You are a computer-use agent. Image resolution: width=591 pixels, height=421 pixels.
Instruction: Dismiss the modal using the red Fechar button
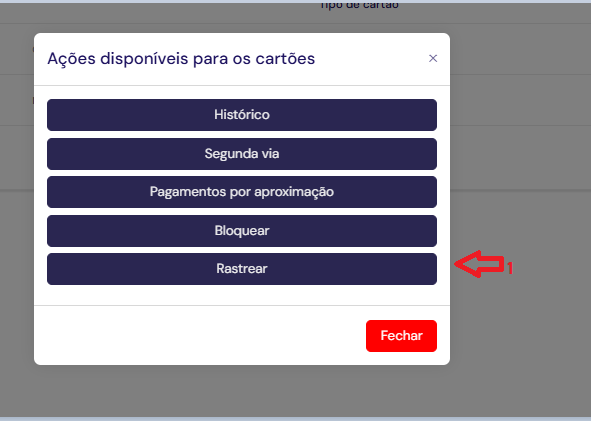click(x=401, y=336)
